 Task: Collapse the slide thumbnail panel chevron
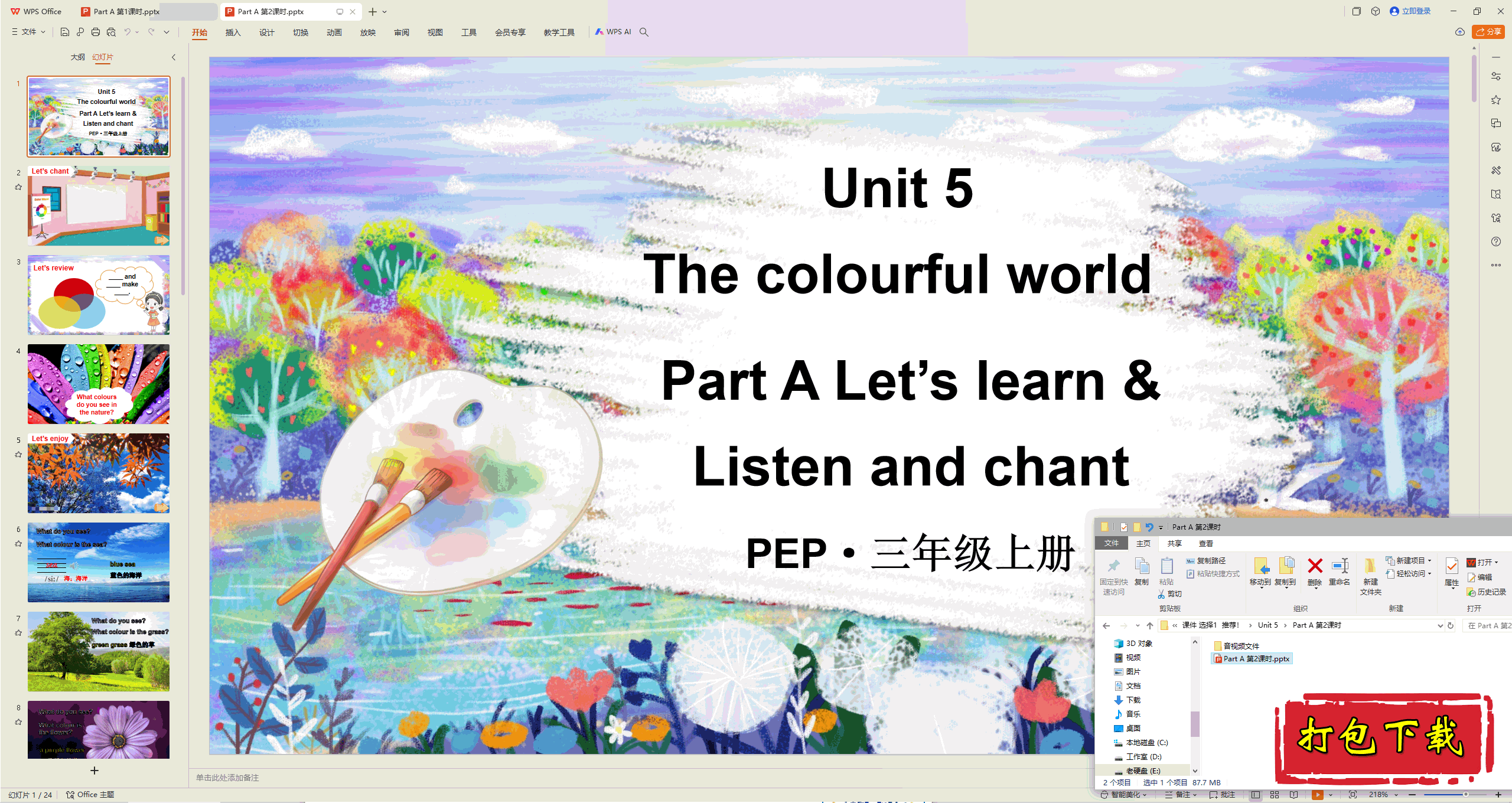174,57
